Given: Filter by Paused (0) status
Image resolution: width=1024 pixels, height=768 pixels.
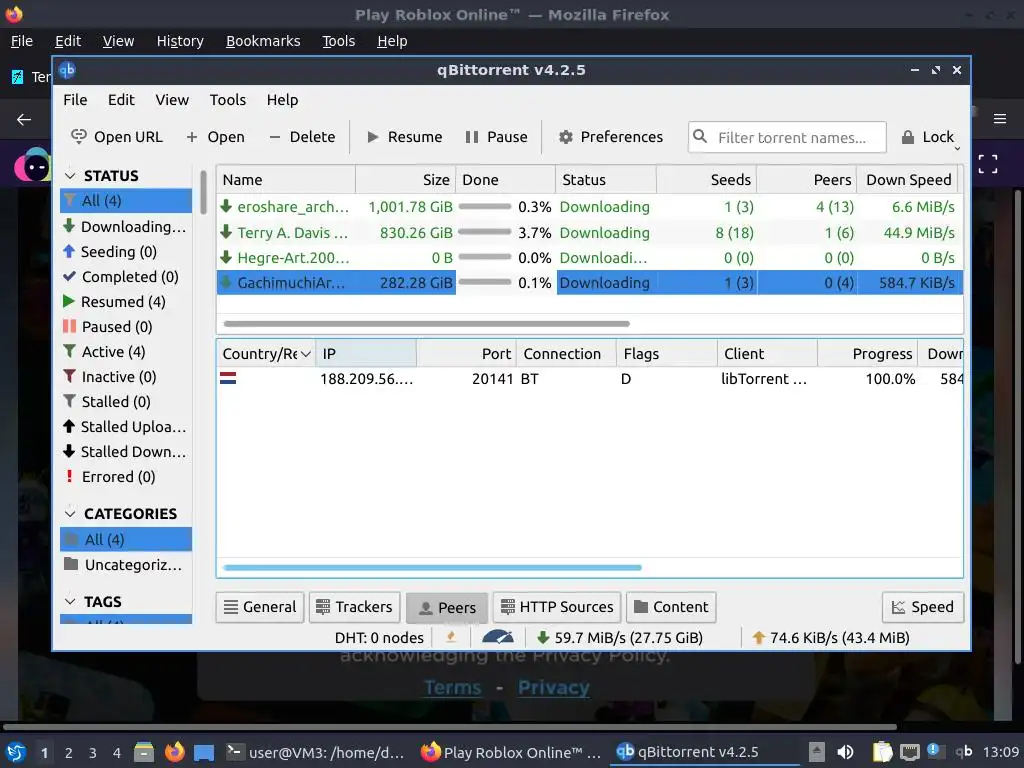Looking at the screenshot, I should [125, 327].
